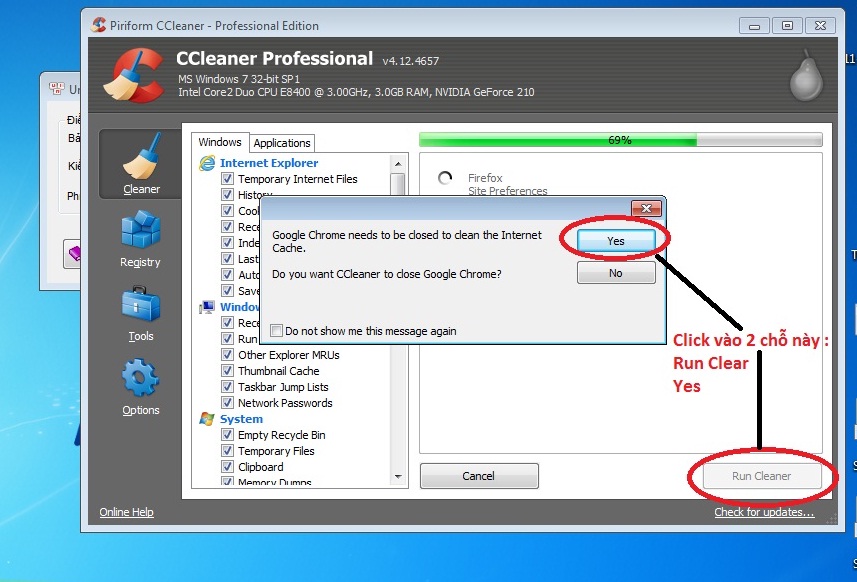
Task: Uncheck Temporary Internet Files
Action: (x=227, y=179)
